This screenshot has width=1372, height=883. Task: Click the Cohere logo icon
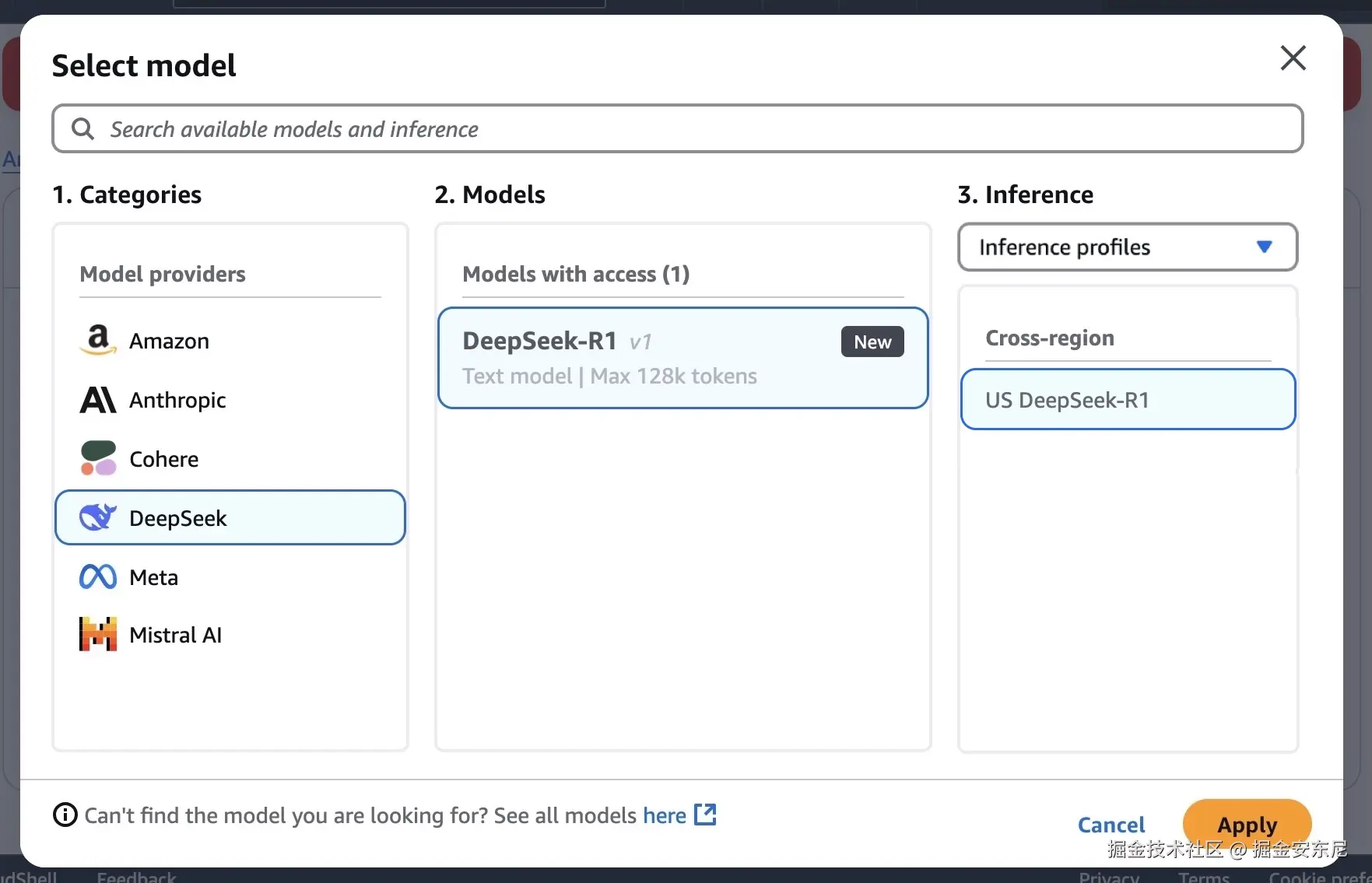(98, 459)
